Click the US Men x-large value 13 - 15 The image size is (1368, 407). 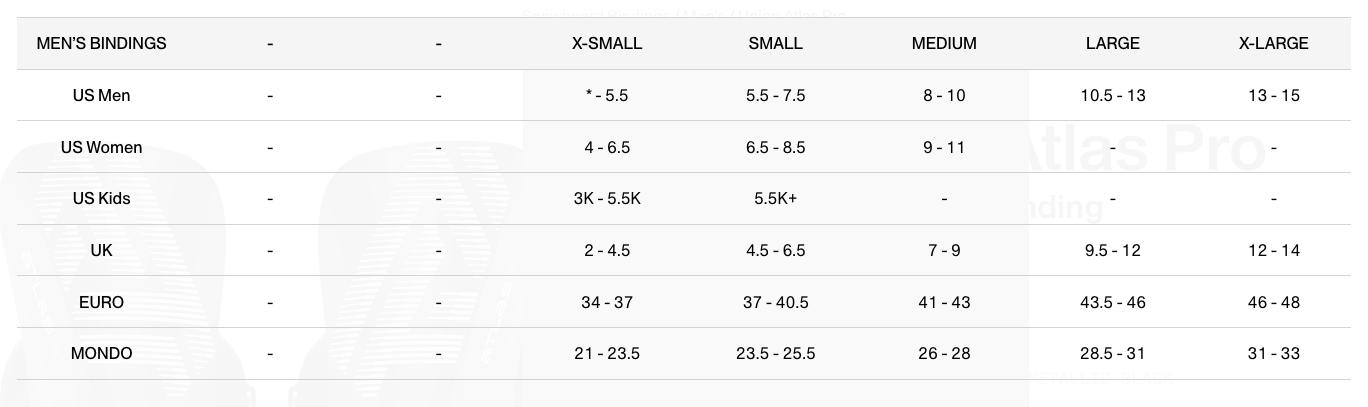point(1273,96)
